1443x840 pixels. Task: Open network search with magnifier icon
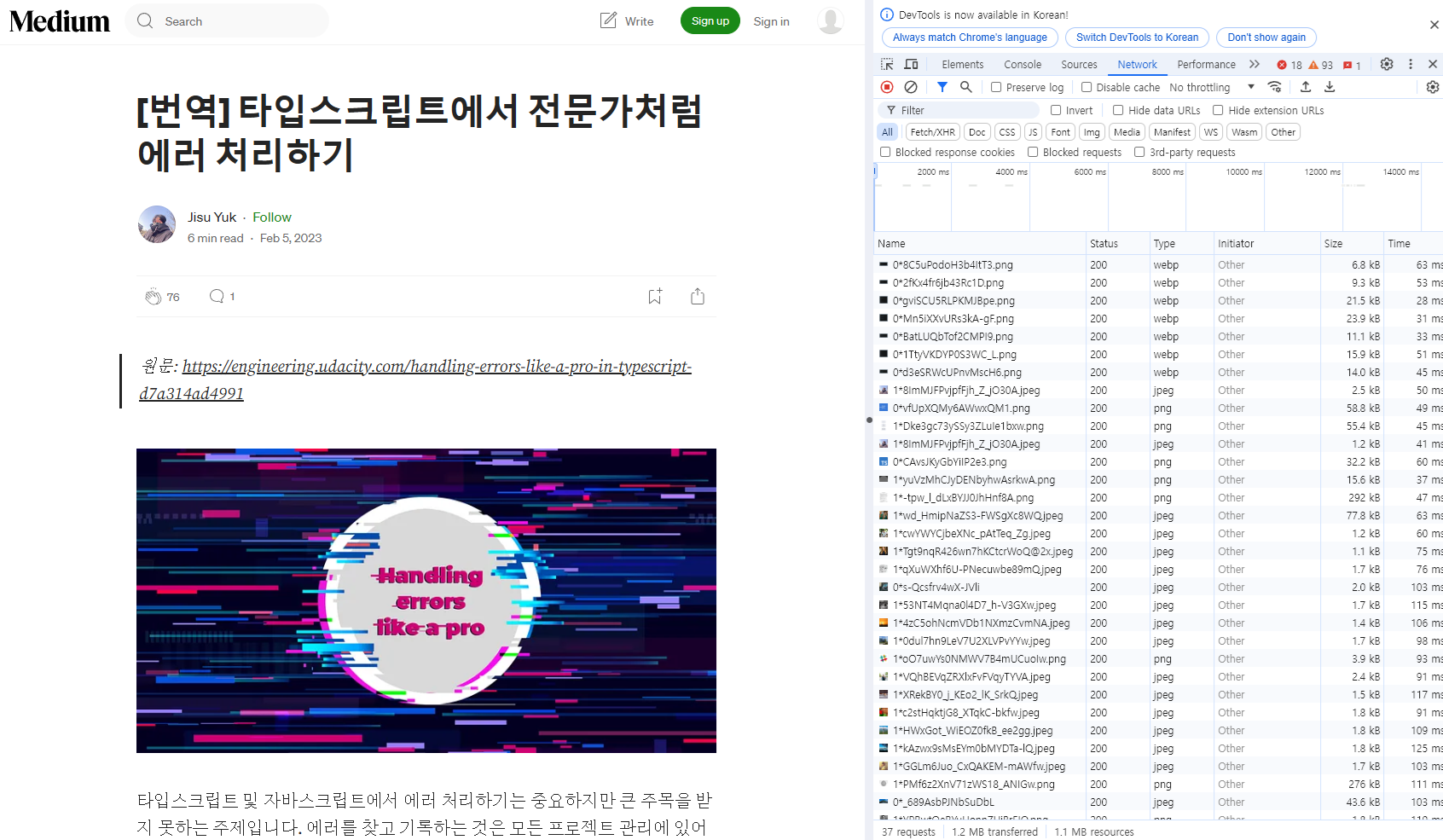coord(966,87)
